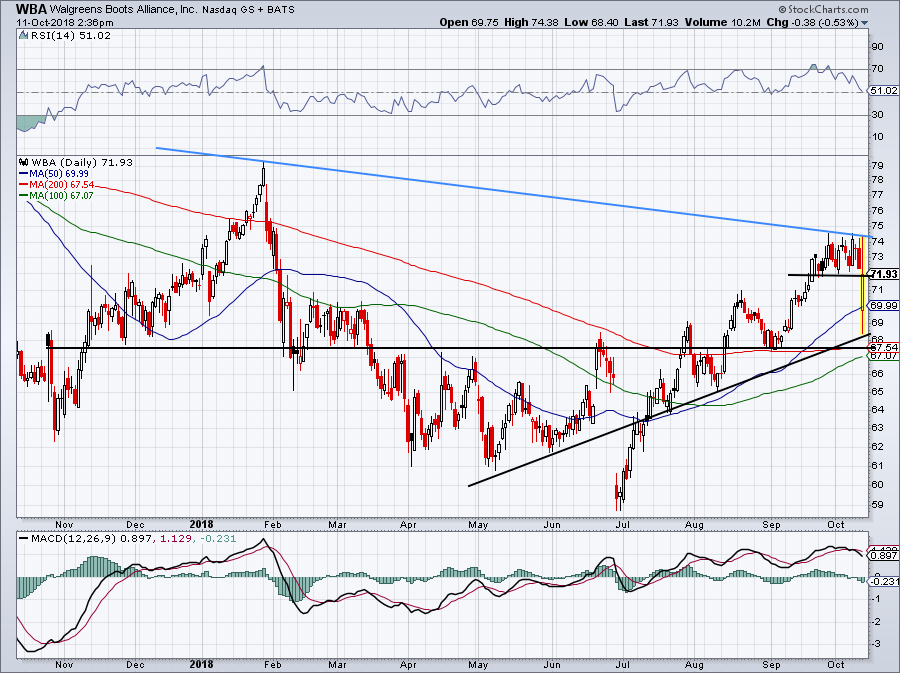Click the 'Nasdaq GS + BATS' exchange label
Image resolution: width=900 pixels, height=673 pixels.
pos(248,9)
